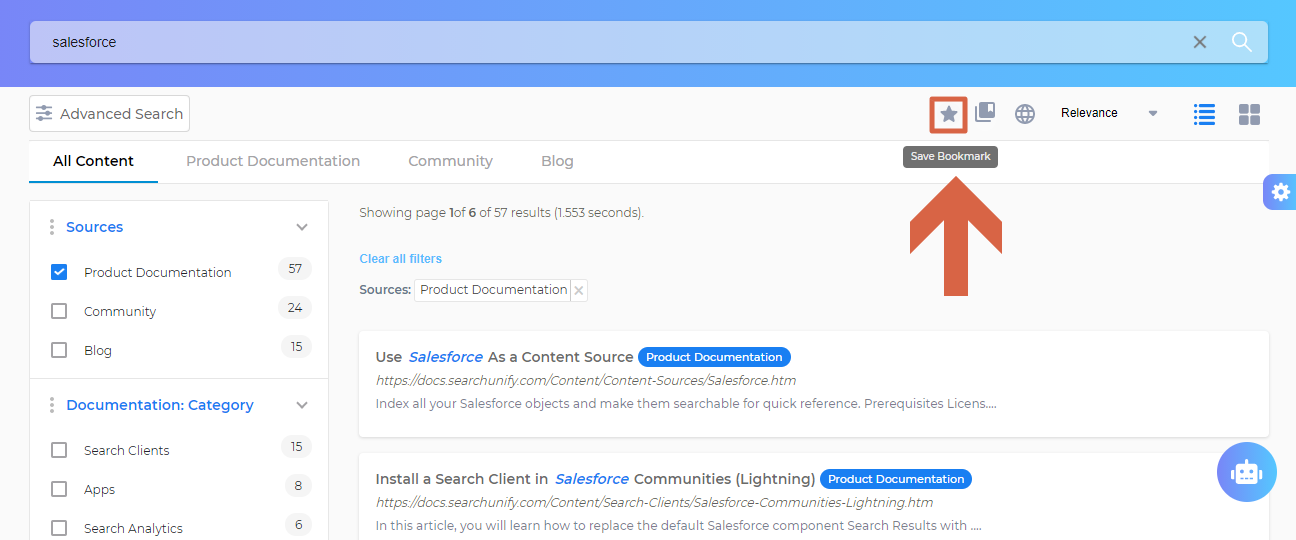Click the Save Bookmark star icon
Screen dimensions: 1296x540
click(x=949, y=114)
